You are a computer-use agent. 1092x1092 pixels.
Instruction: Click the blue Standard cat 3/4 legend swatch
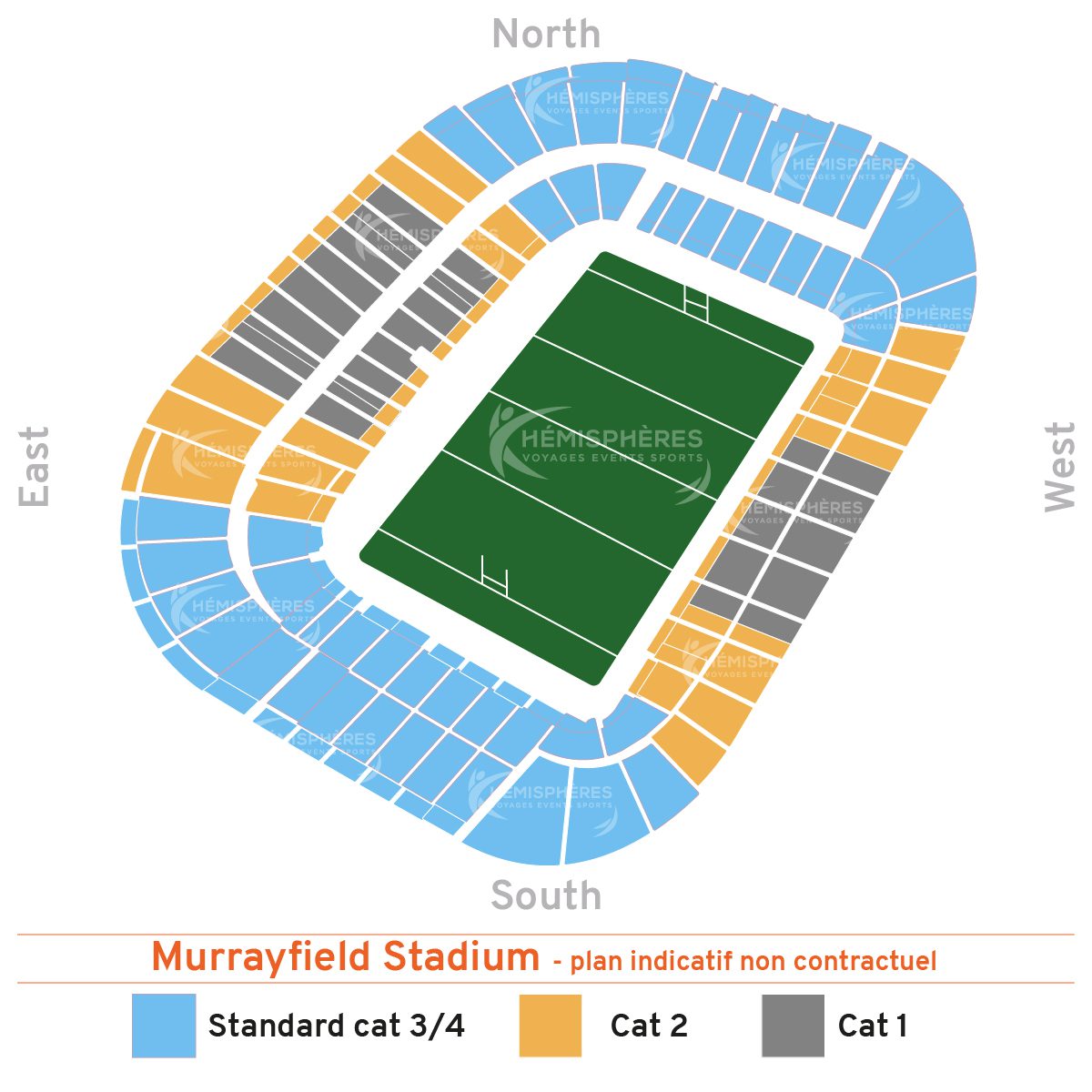pyautogui.click(x=164, y=1026)
